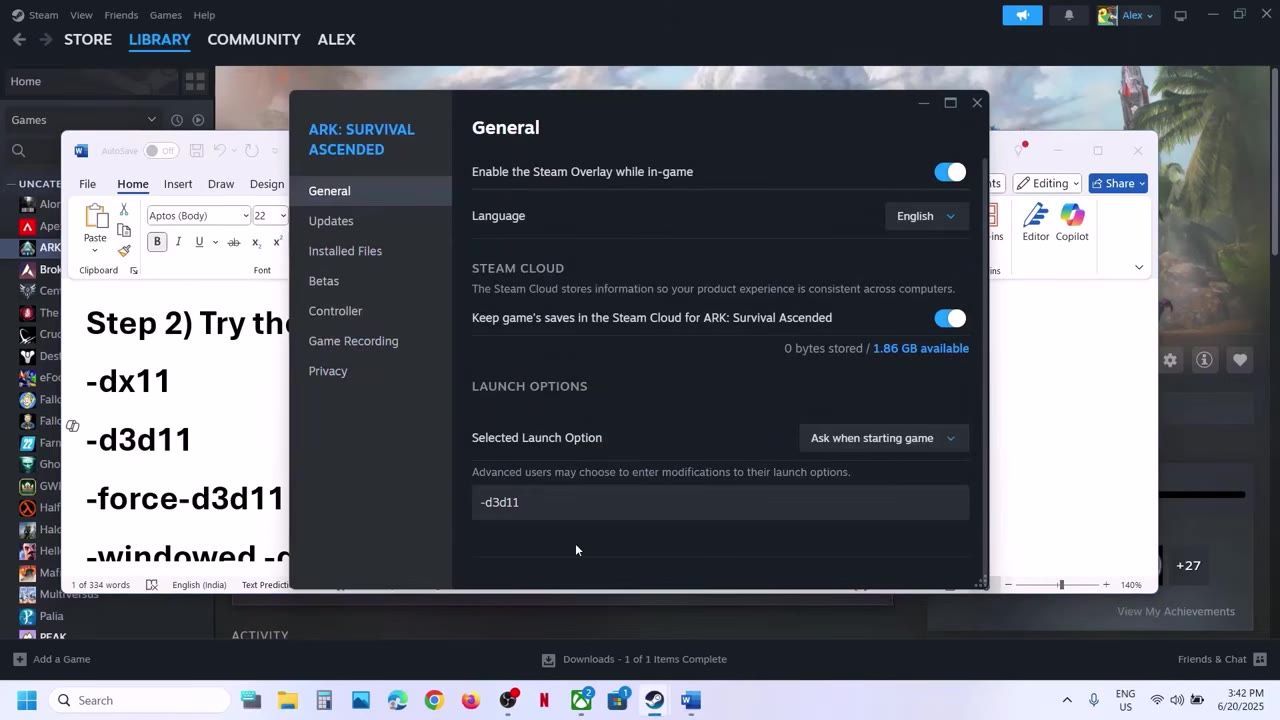
Task: Open the Privacy properties tab
Action: pos(328,371)
